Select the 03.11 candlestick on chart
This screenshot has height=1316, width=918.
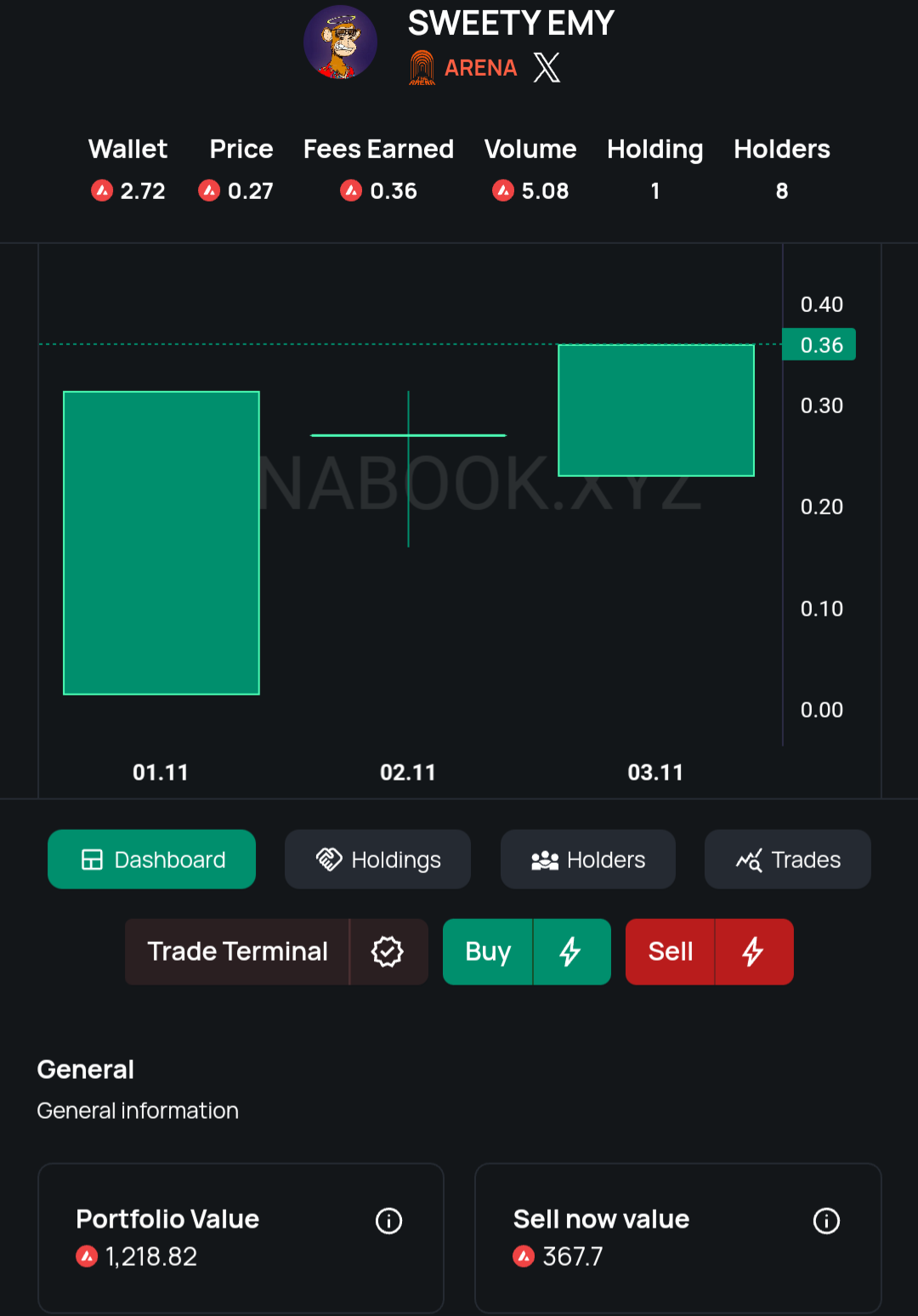point(656,410)
